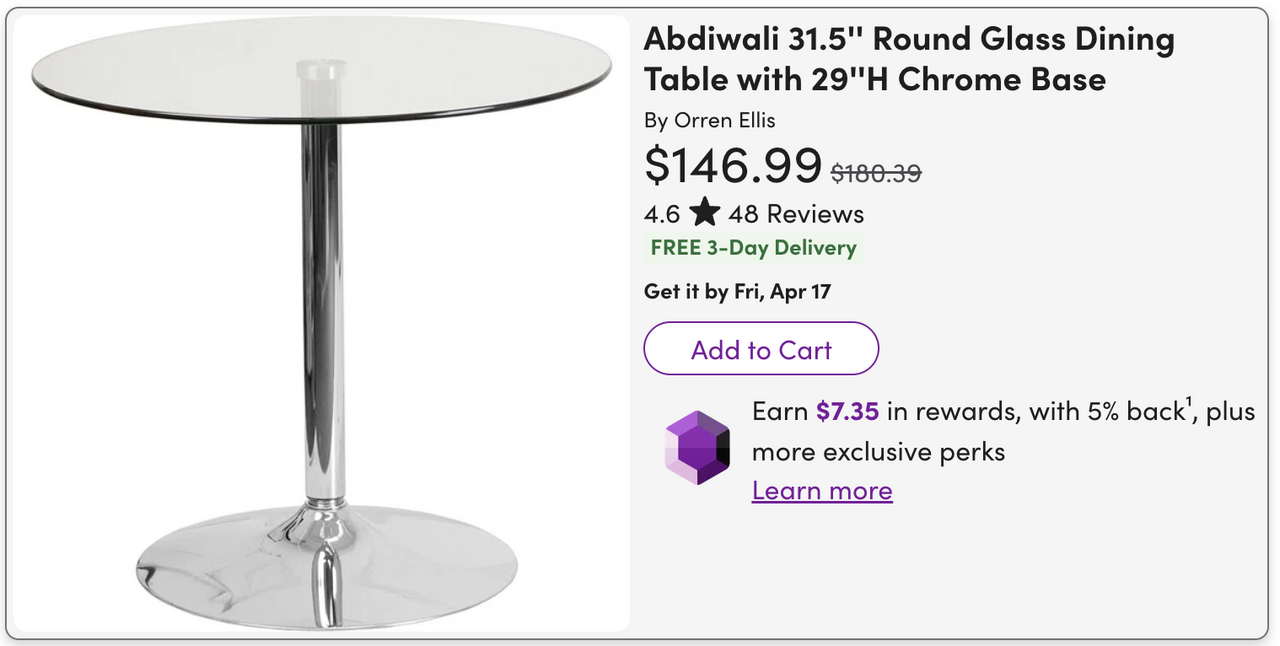Click the footnote superscript after 5% back

point(1189,403)
